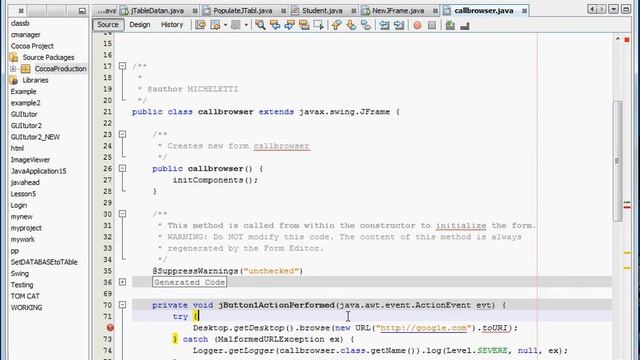Toggle Rectangular Selection icon
Viewport: 640px width, 360px height.
(319, 25)
